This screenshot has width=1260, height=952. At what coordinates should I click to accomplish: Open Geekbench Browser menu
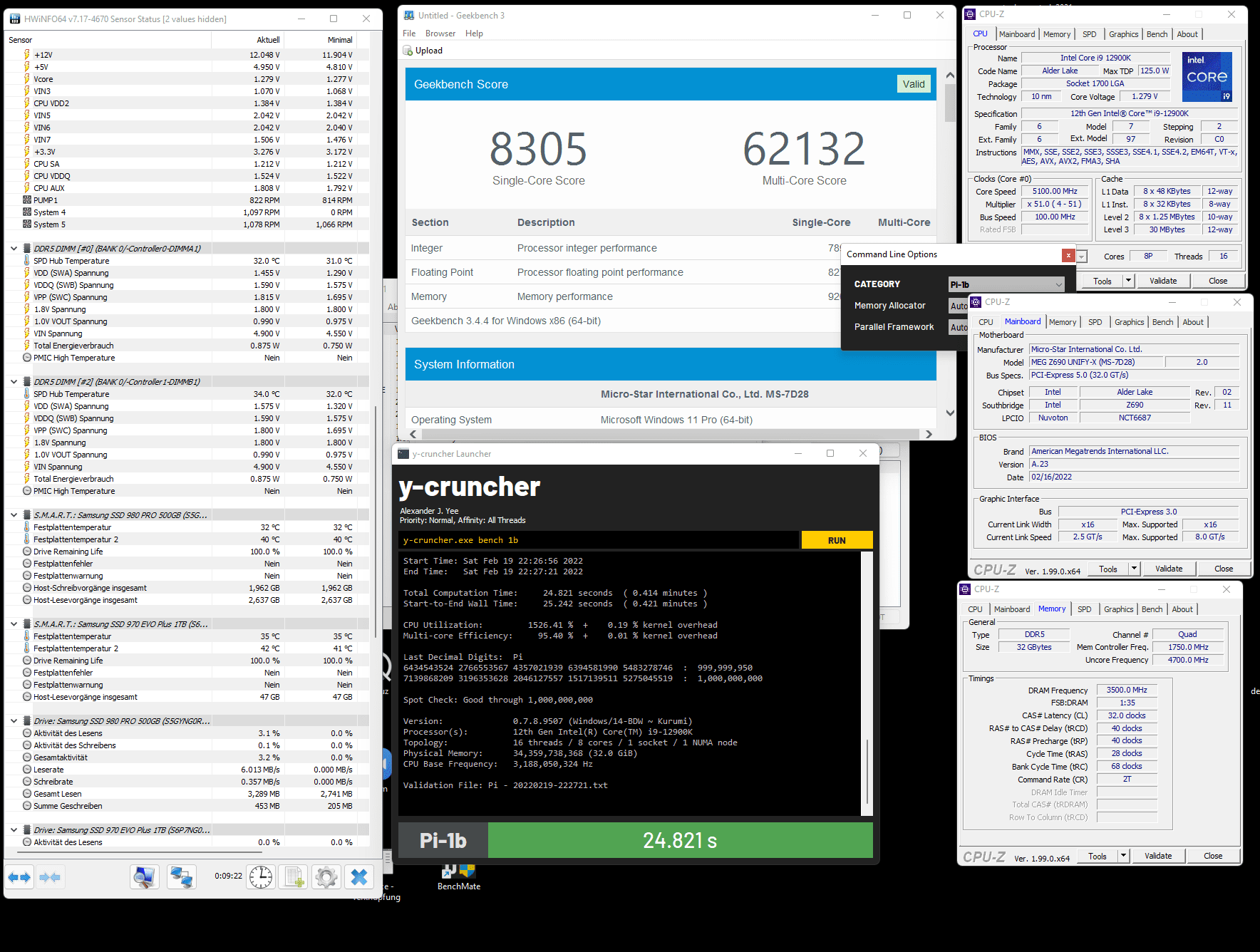[440, 33]
